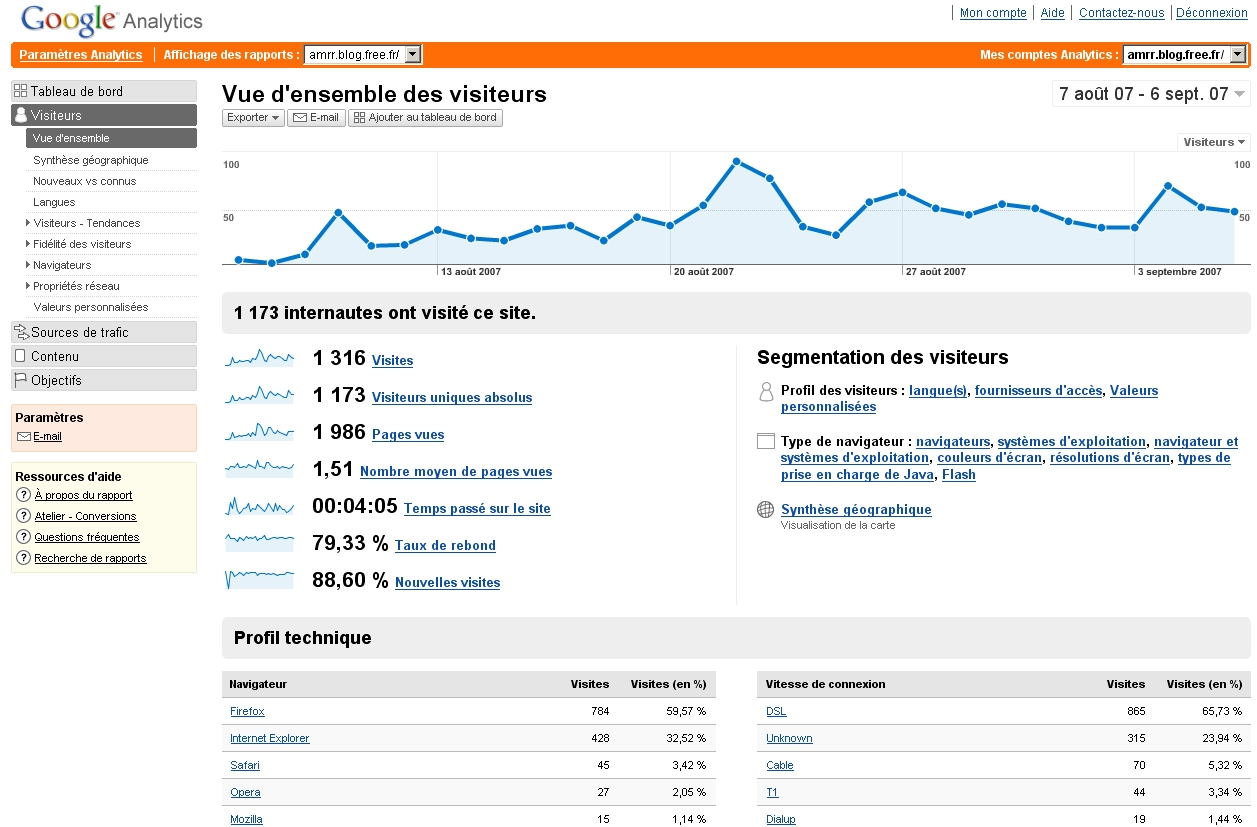Select Synthèse géographique in left menu
This screenshot has width=1257, height=827.
coord(90,160)
